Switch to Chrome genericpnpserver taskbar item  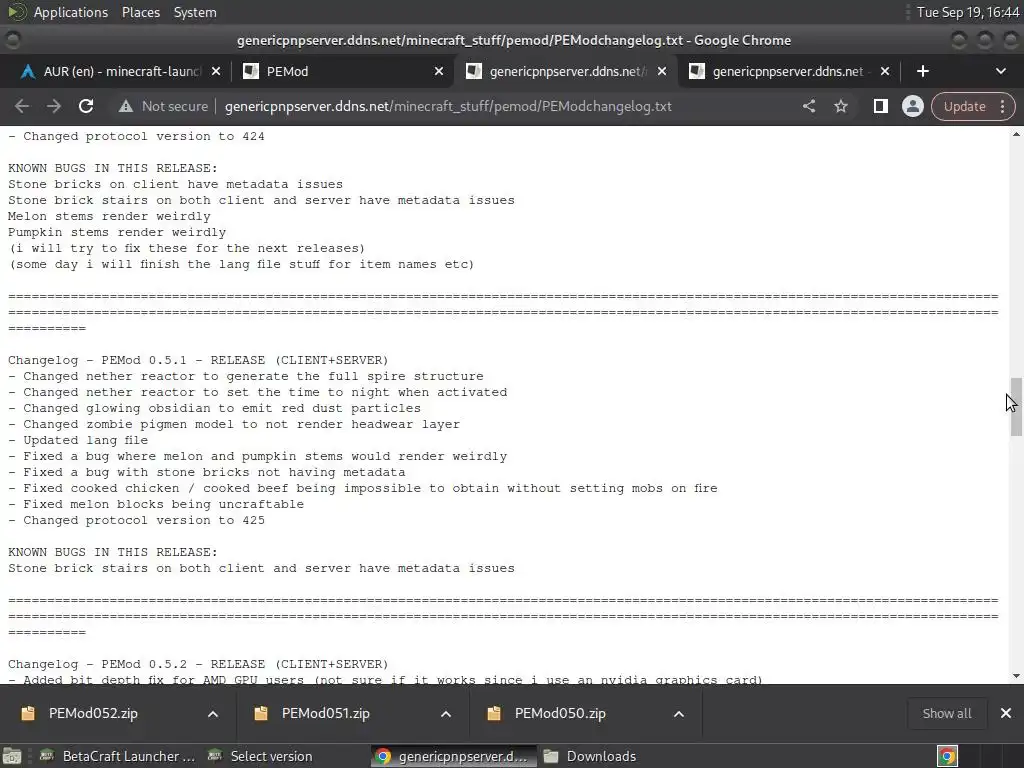point(454,756)
